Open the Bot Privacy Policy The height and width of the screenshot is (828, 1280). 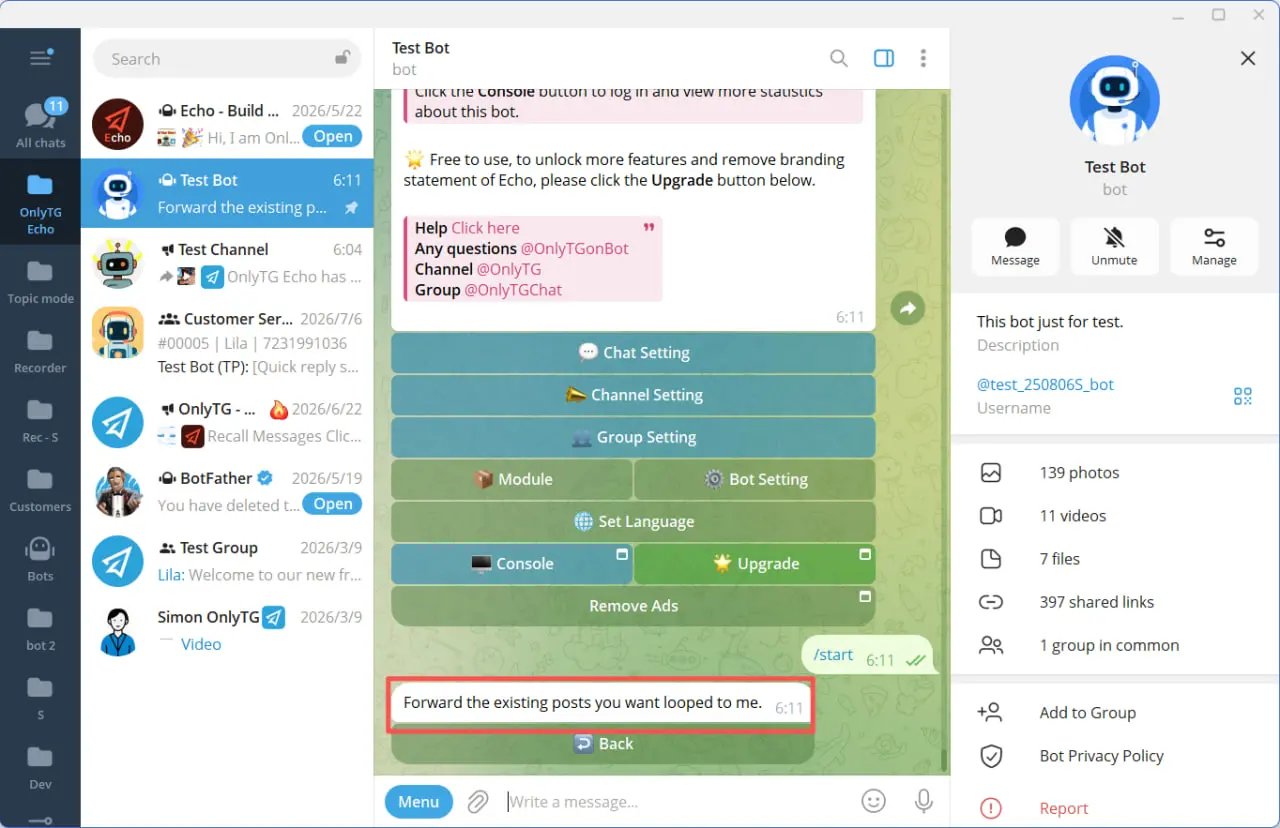pyautogui.click(x=1115, y=756)
